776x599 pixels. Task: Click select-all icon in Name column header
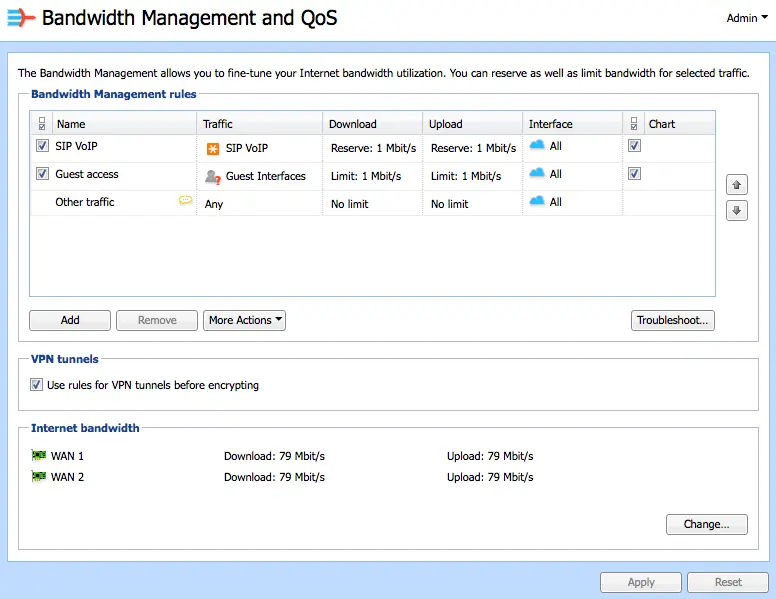click(42, 124)
